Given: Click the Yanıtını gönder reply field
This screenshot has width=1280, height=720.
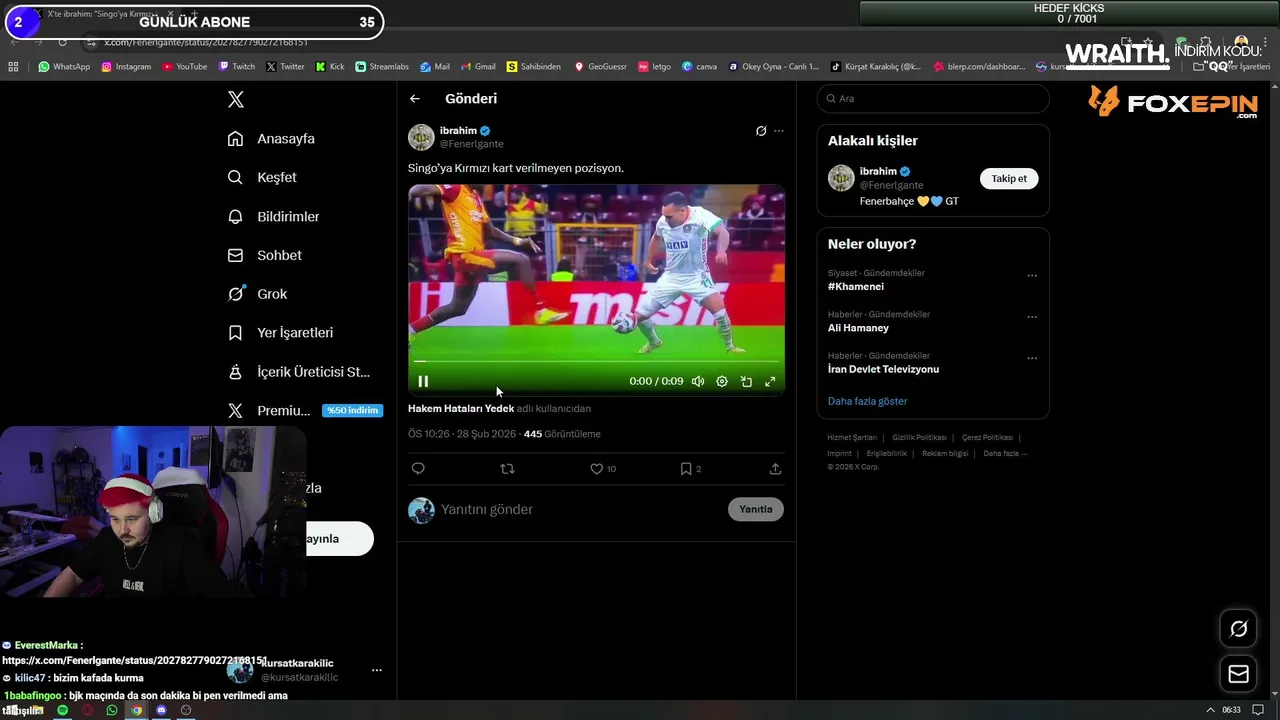Looking at the screenshot, I should (x=580, y=509).
